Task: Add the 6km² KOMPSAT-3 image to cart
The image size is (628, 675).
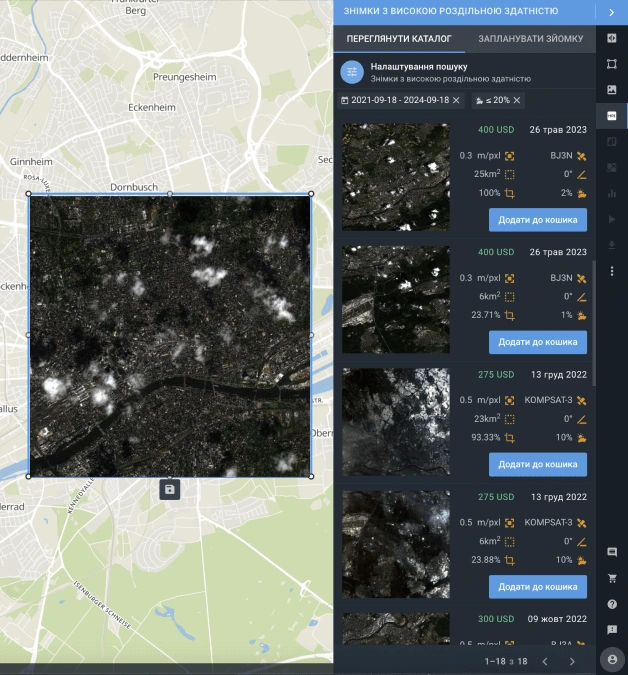Action: 538,587
